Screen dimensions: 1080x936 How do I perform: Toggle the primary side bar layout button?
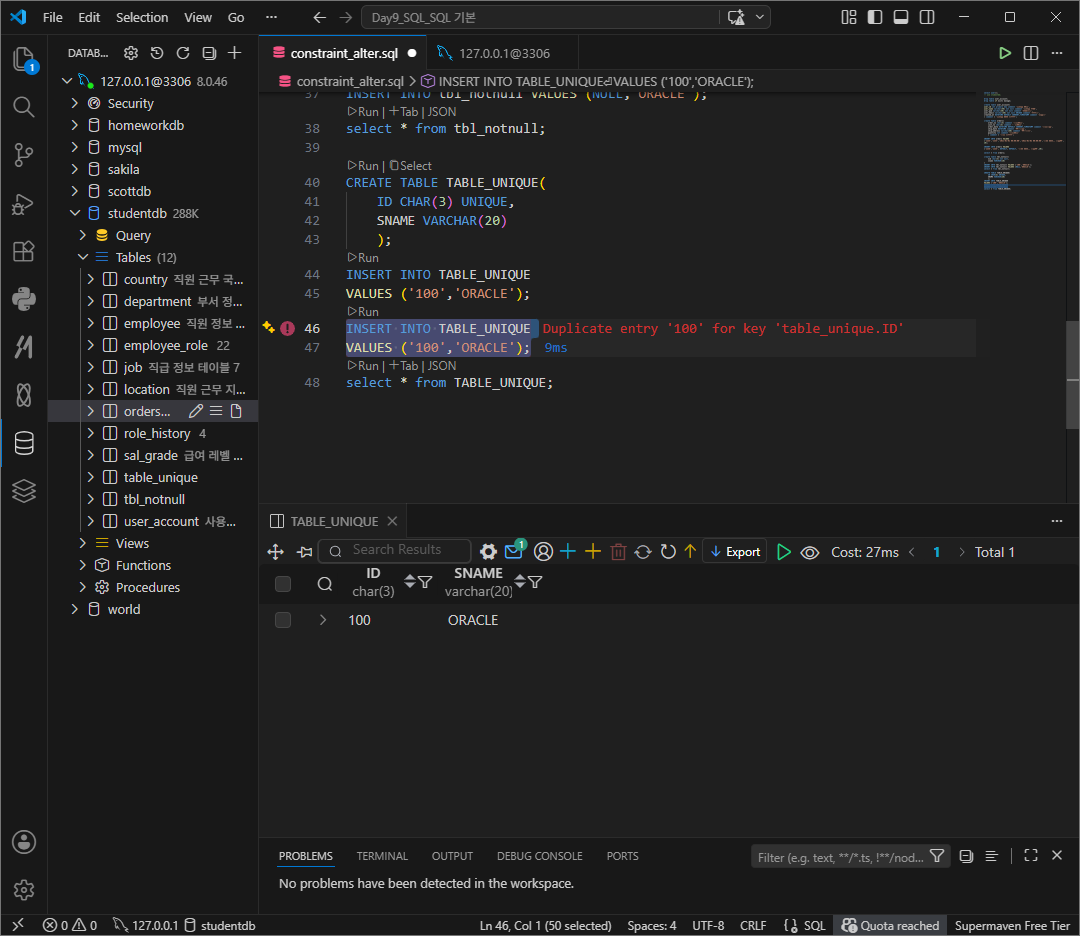point(875,17)
